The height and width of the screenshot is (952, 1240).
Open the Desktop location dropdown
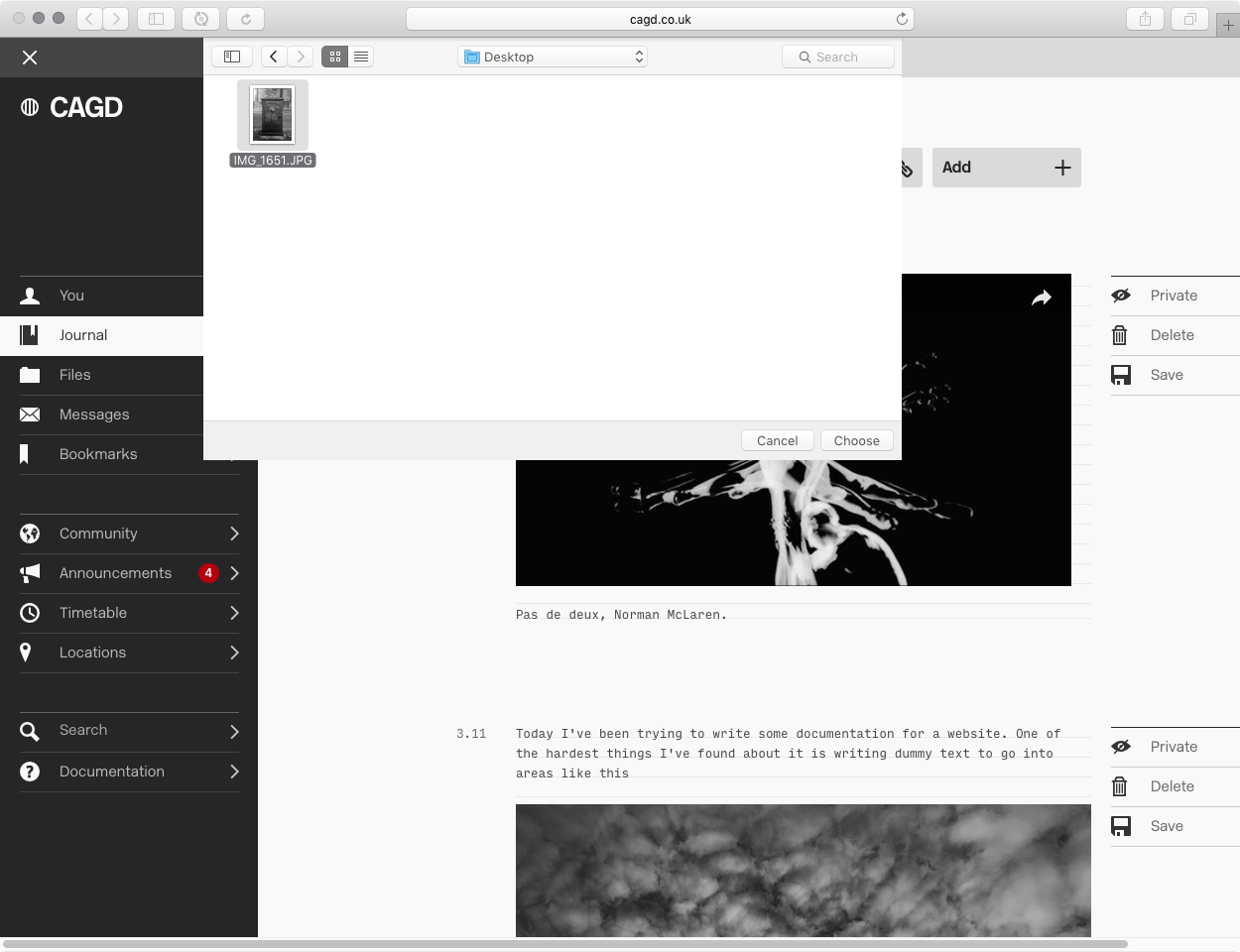click(553, 57)
